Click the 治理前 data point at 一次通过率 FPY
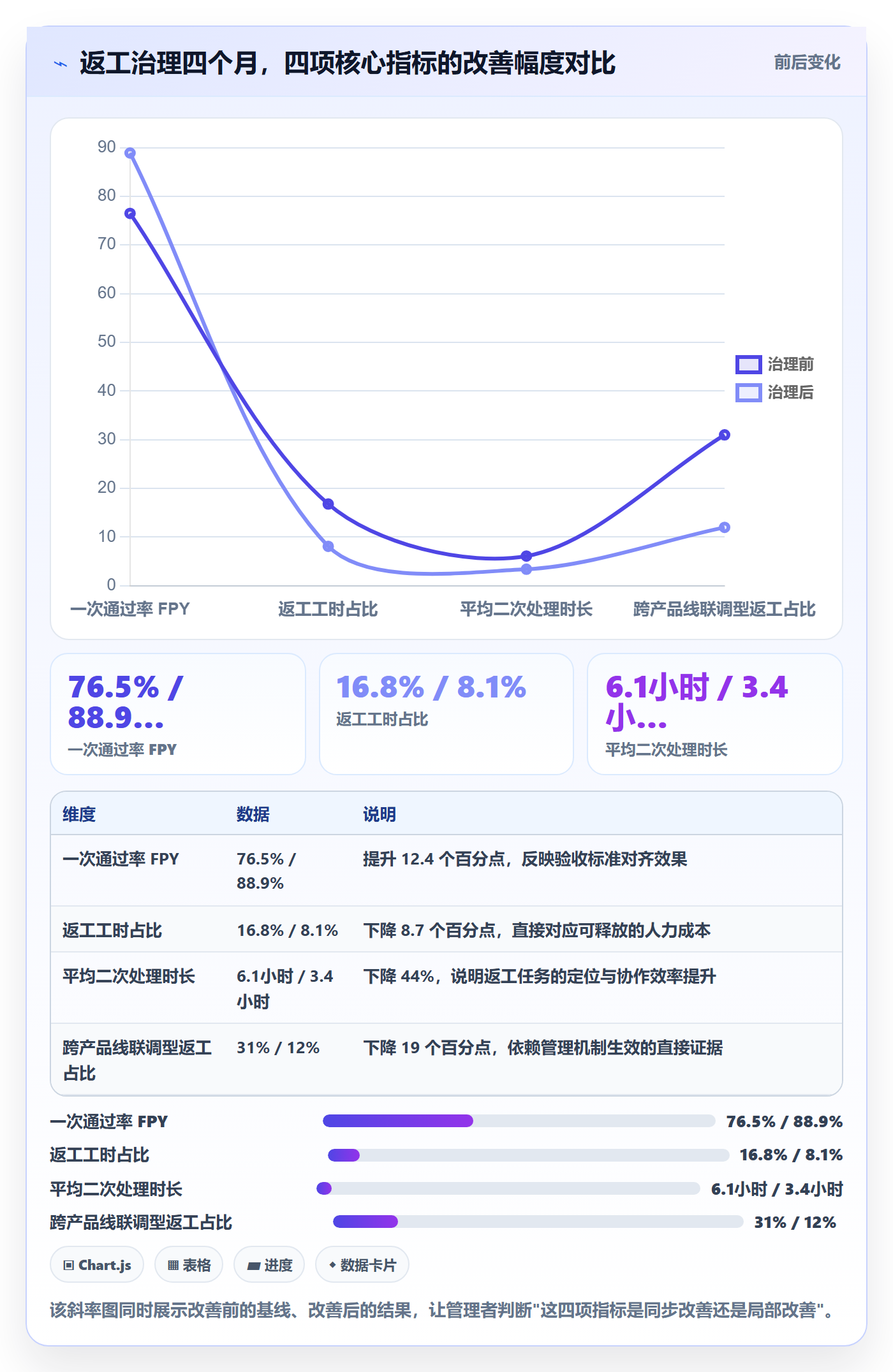 [130, 214]
